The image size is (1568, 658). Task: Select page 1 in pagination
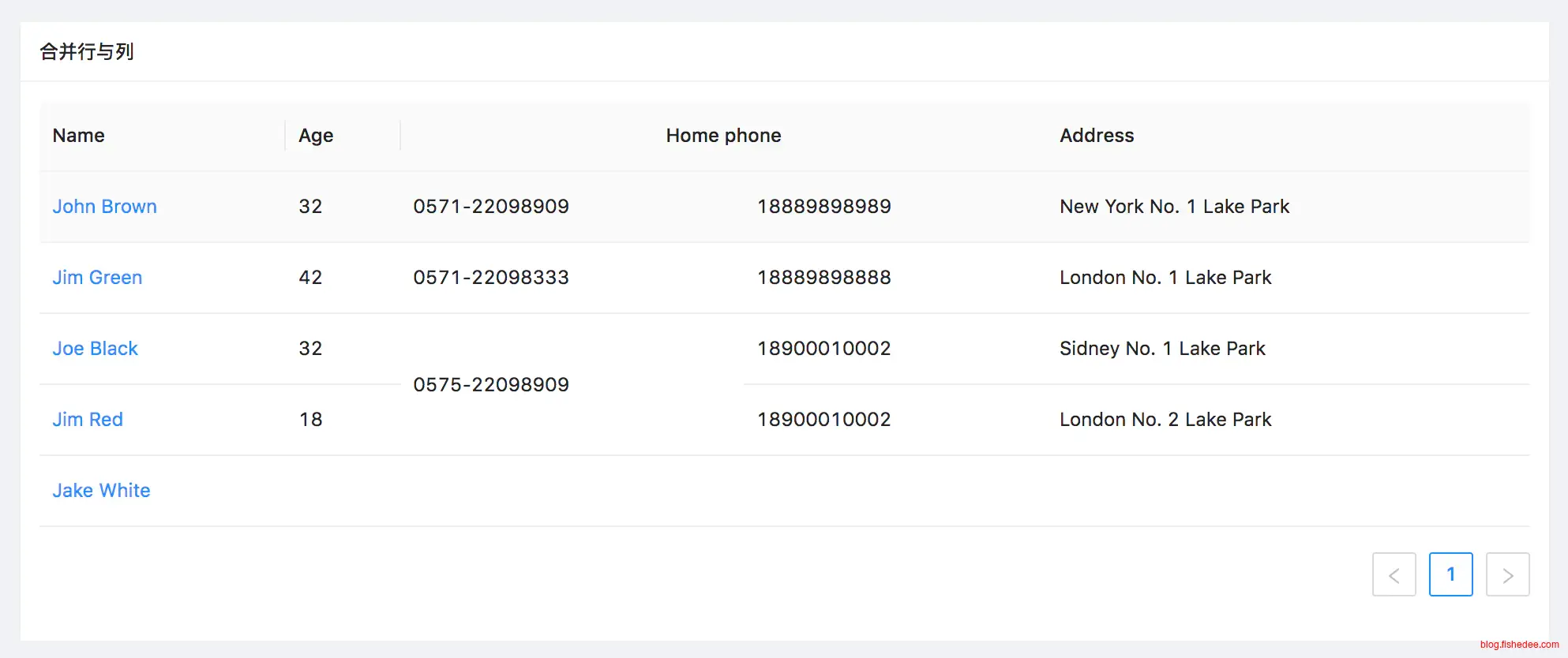[1450, 574]
